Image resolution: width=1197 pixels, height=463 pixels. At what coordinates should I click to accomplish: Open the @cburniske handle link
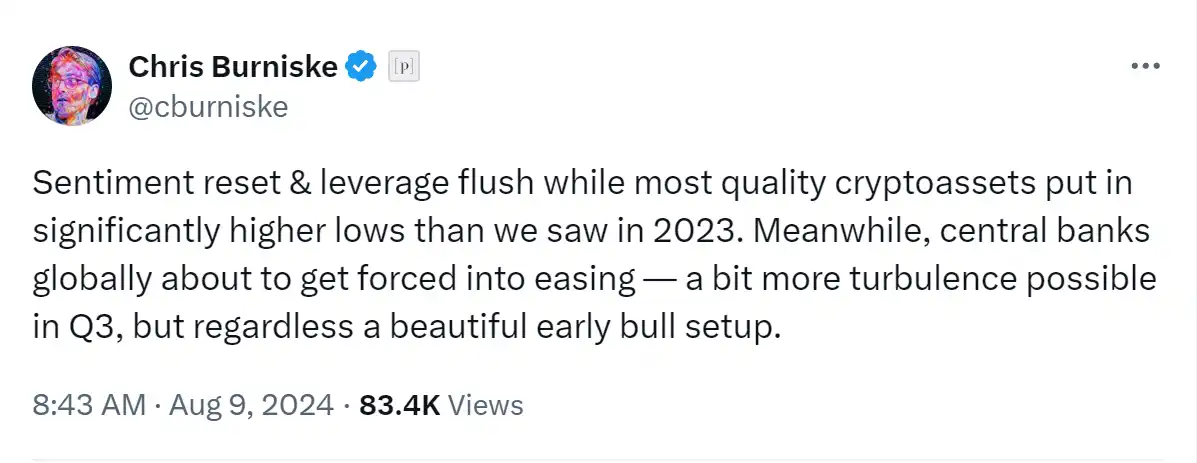(x=208, y=105)
